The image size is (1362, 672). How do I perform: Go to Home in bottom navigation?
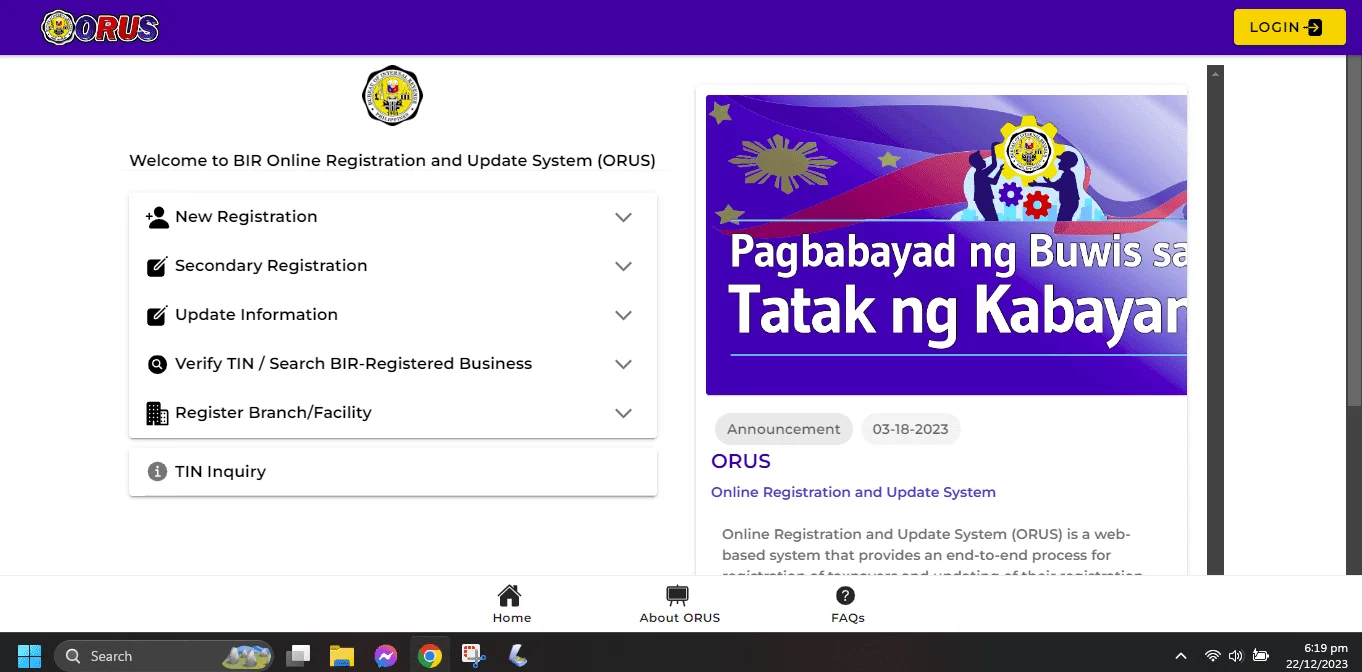click(x=512, y=605)
